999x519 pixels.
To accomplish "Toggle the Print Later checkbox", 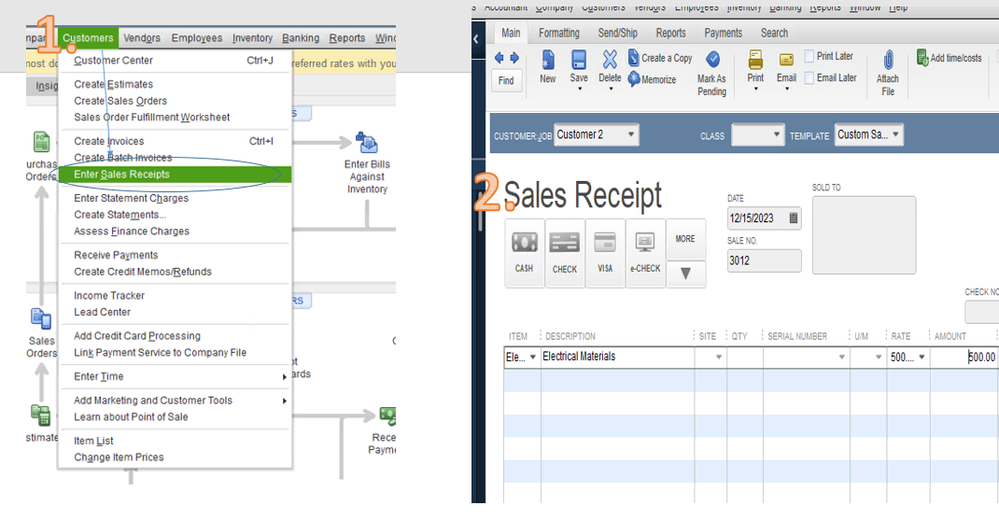I will coord(809,56).
